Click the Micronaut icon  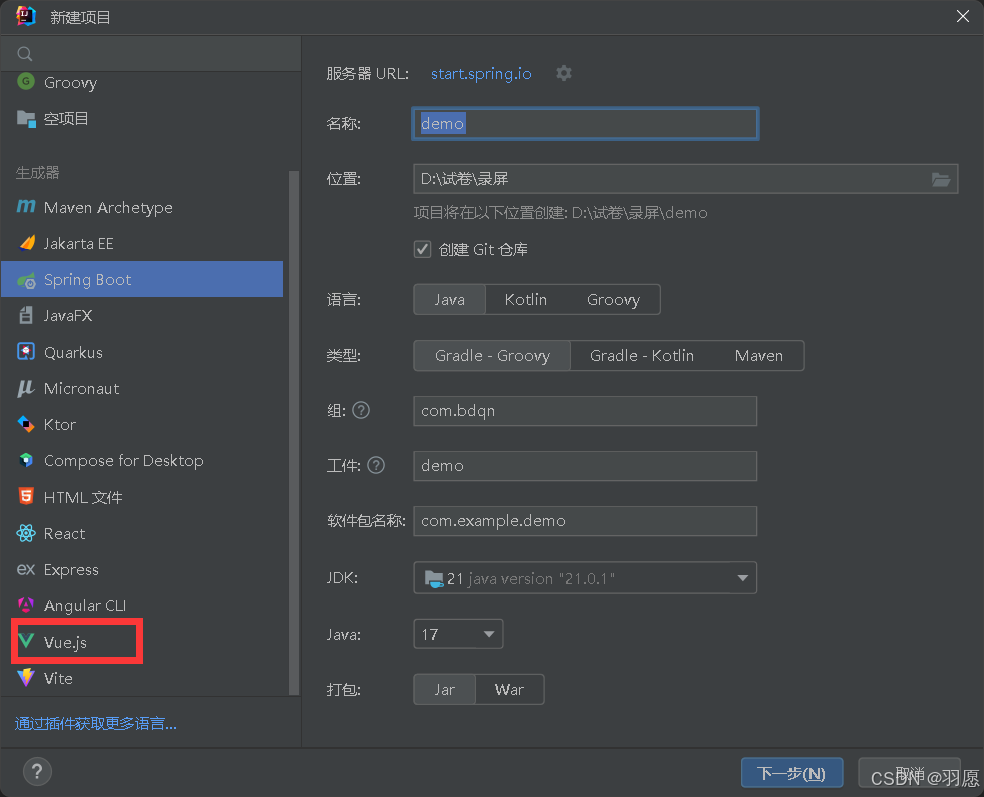pos(26,388)
